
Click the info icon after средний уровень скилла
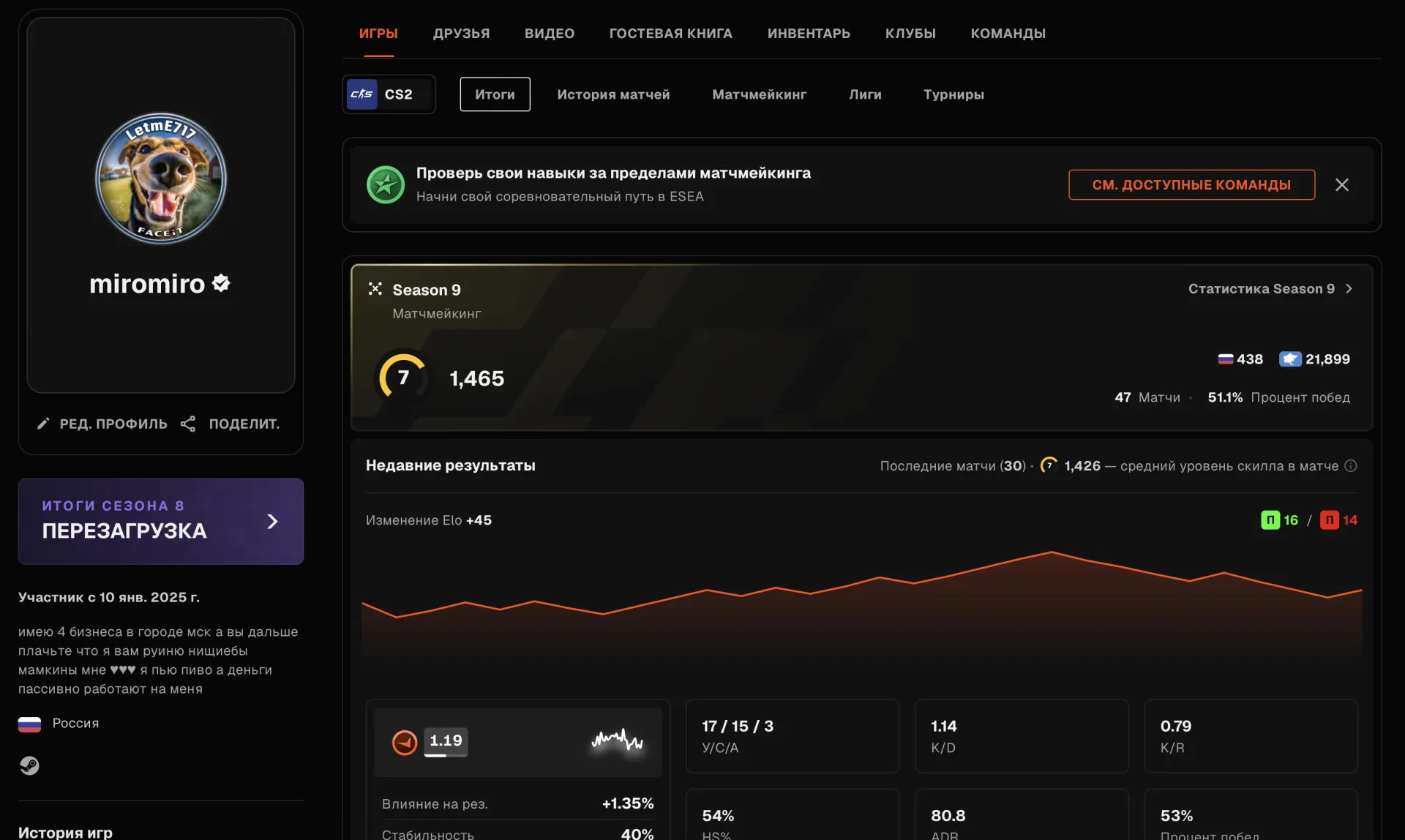click(x=1351, y=465)
